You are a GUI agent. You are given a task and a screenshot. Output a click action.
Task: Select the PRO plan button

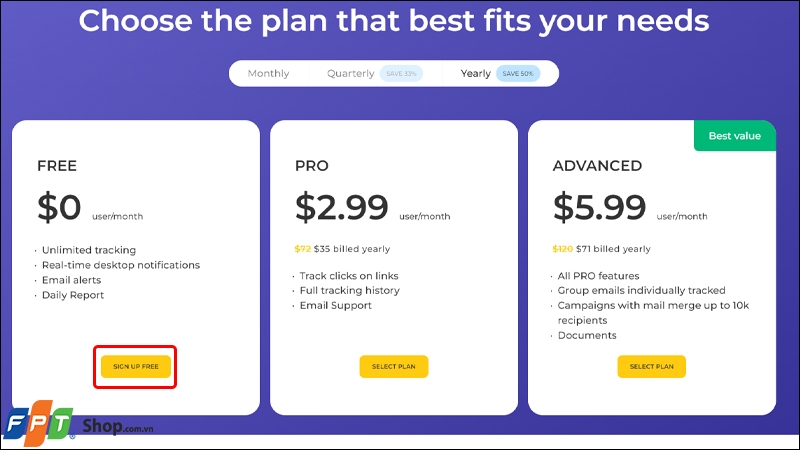(393, 367)
